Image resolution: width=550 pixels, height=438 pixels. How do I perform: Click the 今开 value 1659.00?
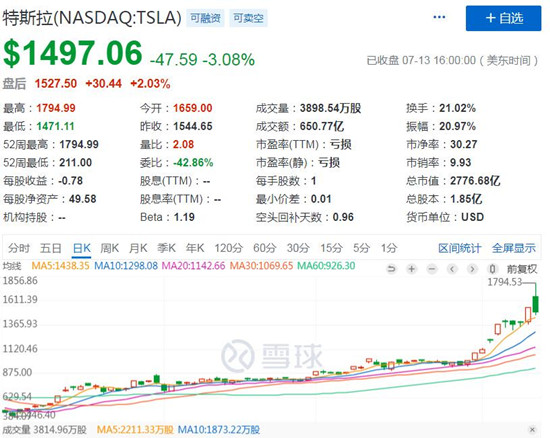[x=193, y=108]
